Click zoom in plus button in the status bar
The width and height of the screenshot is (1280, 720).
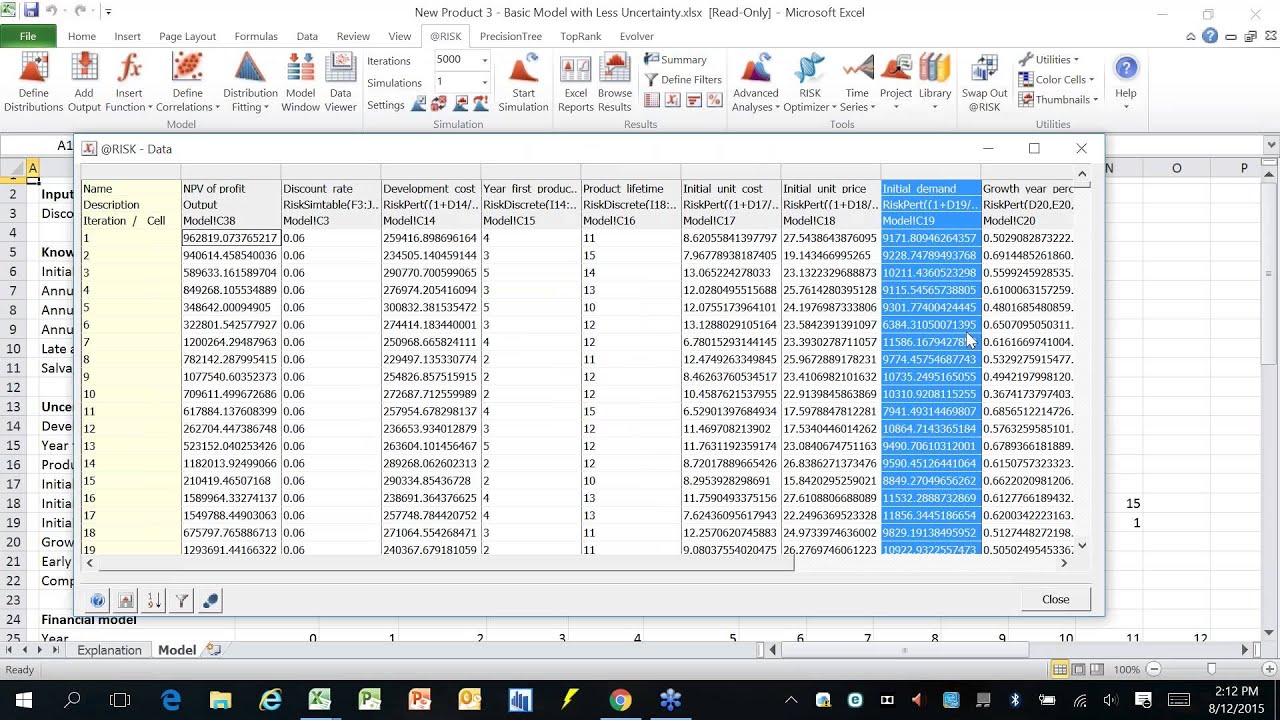[1268, 669]
